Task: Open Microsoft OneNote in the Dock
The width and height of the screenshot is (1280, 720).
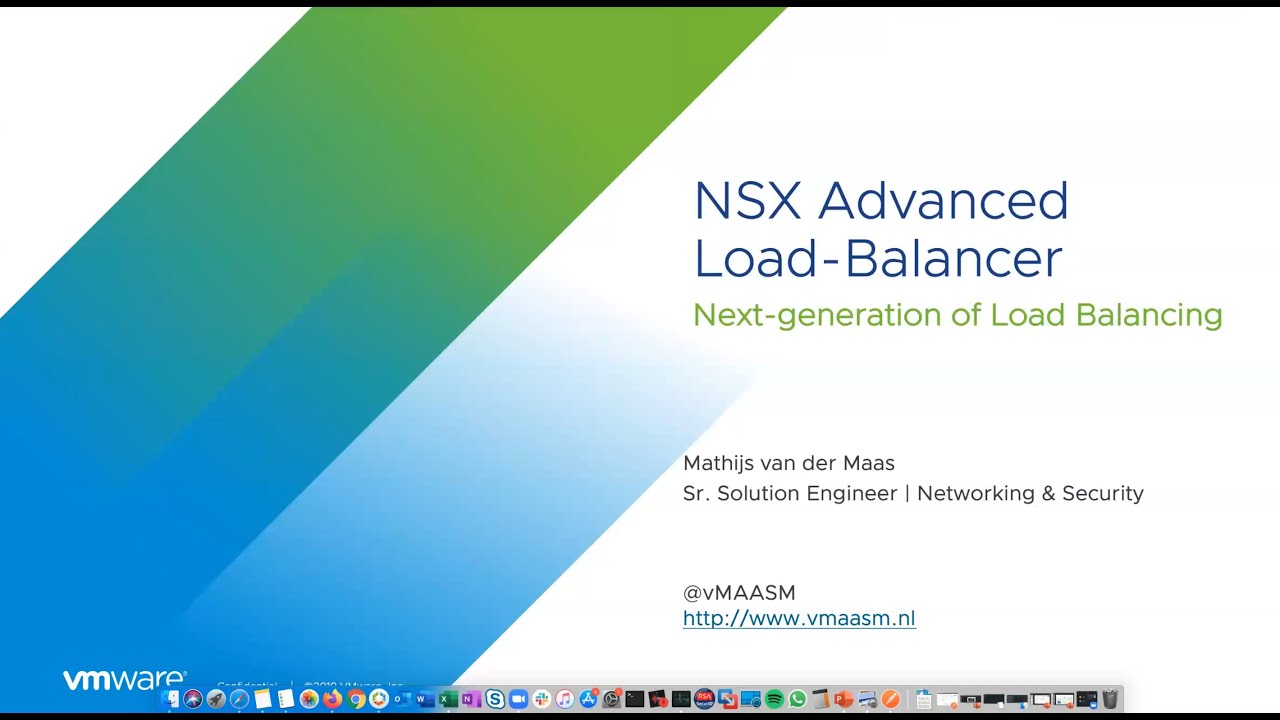Action: [471, 699]
